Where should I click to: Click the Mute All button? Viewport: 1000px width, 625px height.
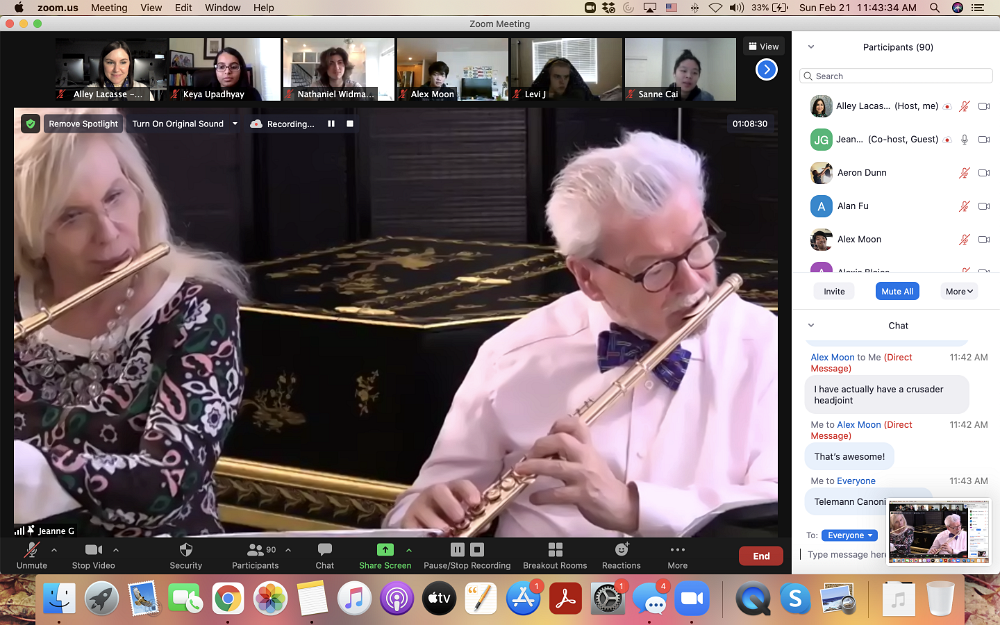coord(897,291)
